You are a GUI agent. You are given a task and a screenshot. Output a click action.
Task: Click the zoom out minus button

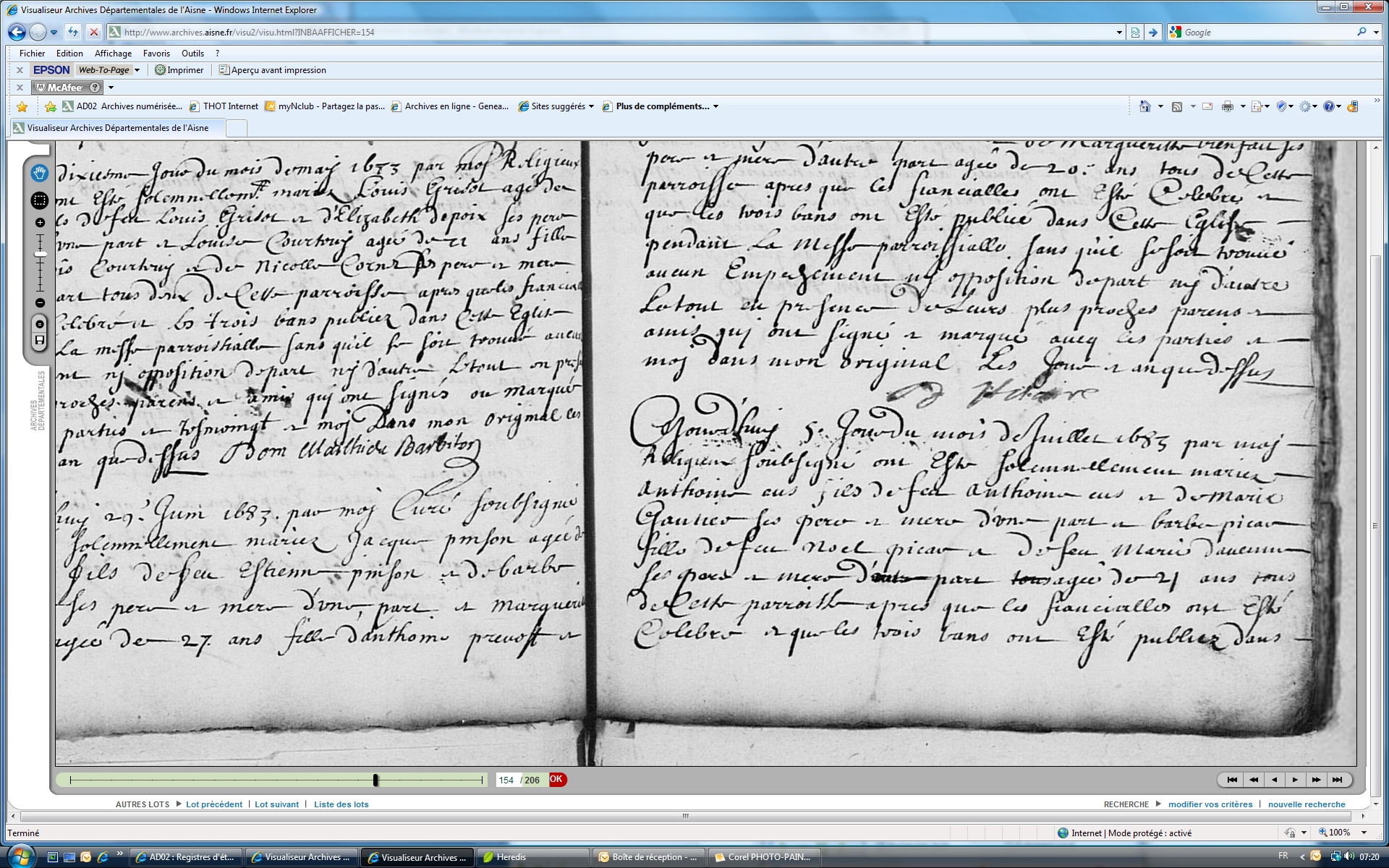point(40,302)
